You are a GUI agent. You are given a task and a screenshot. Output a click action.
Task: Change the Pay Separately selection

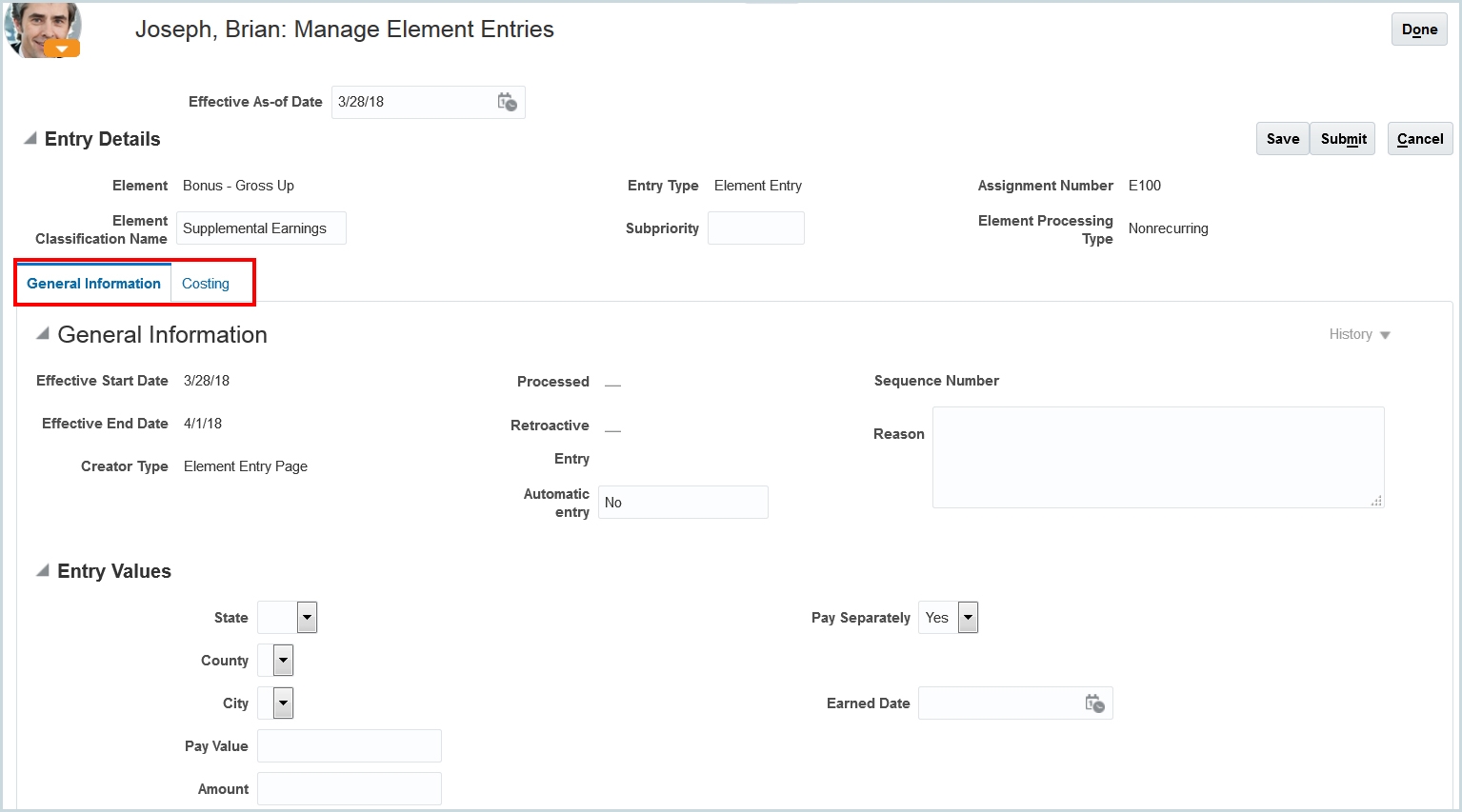click(968, 617)
